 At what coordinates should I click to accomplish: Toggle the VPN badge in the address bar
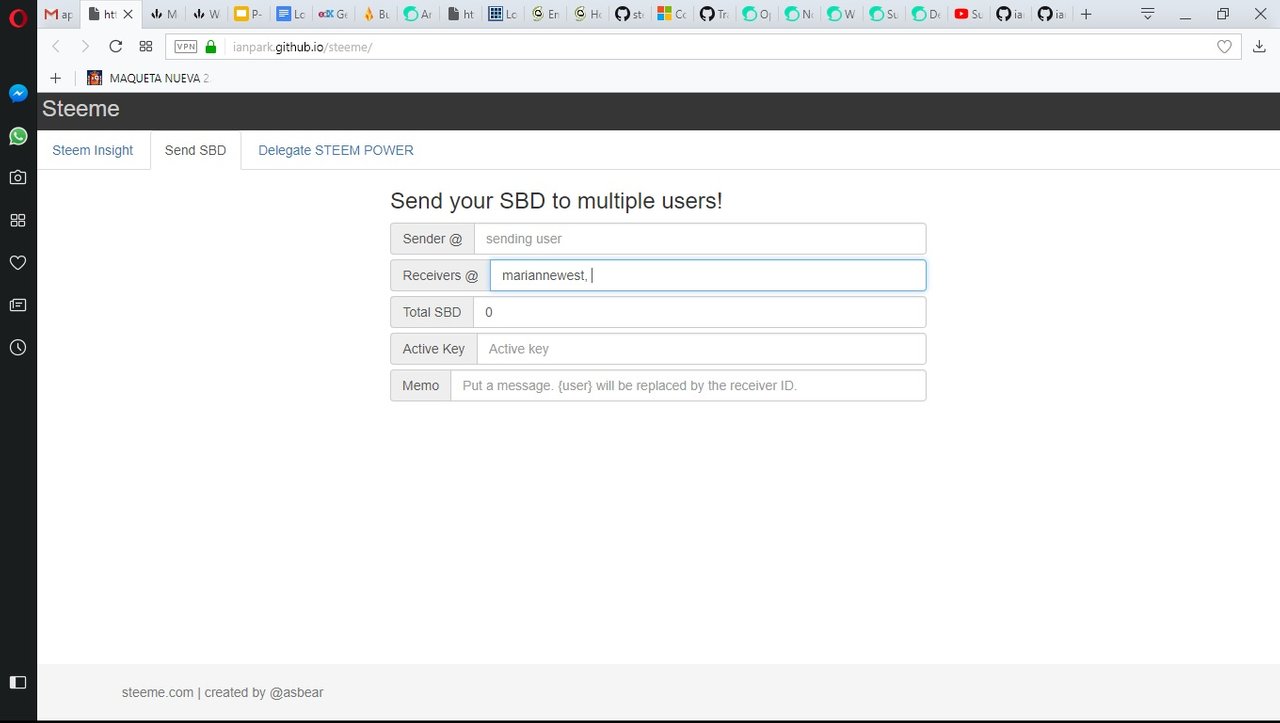point(186,46)
